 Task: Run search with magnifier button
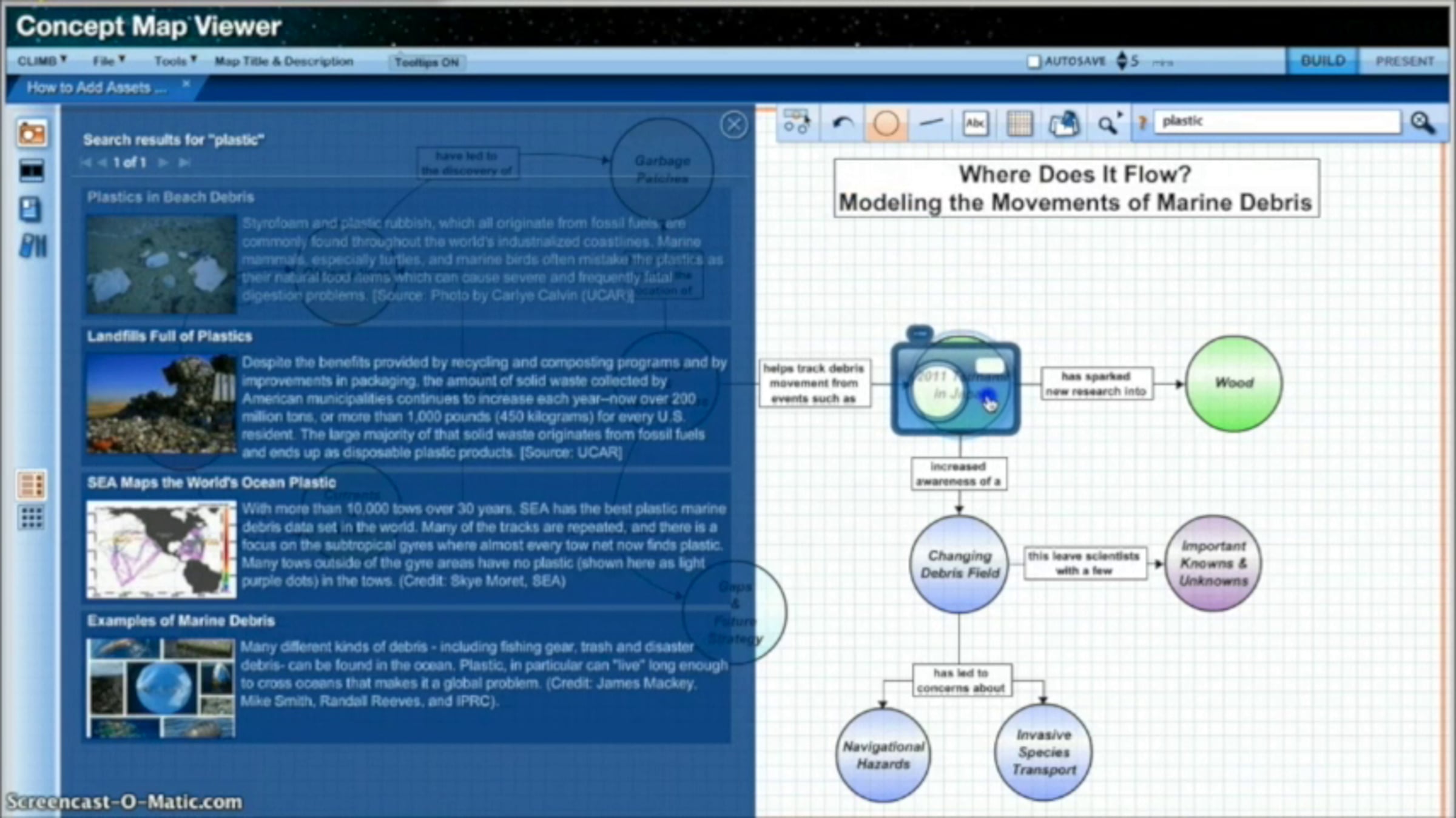(1422, 123)
